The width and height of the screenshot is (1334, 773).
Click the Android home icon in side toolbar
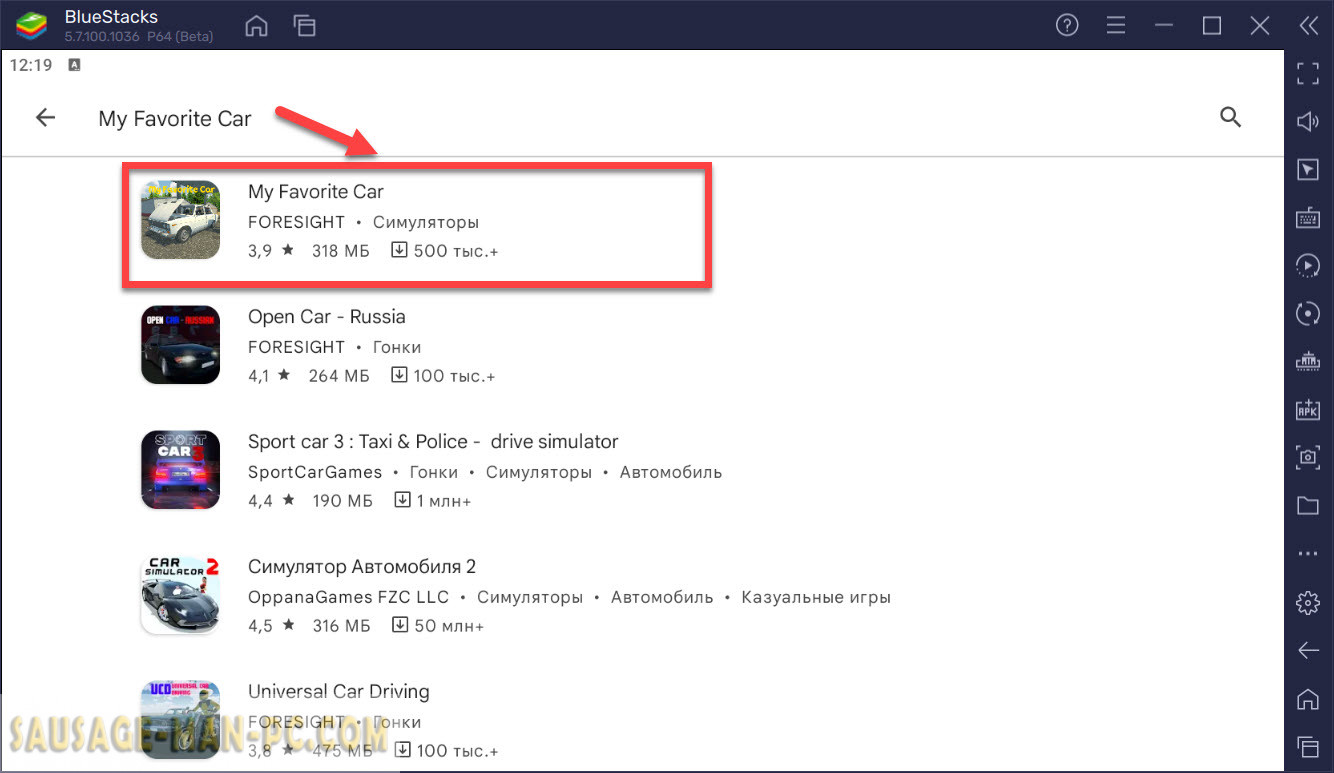1308,698
